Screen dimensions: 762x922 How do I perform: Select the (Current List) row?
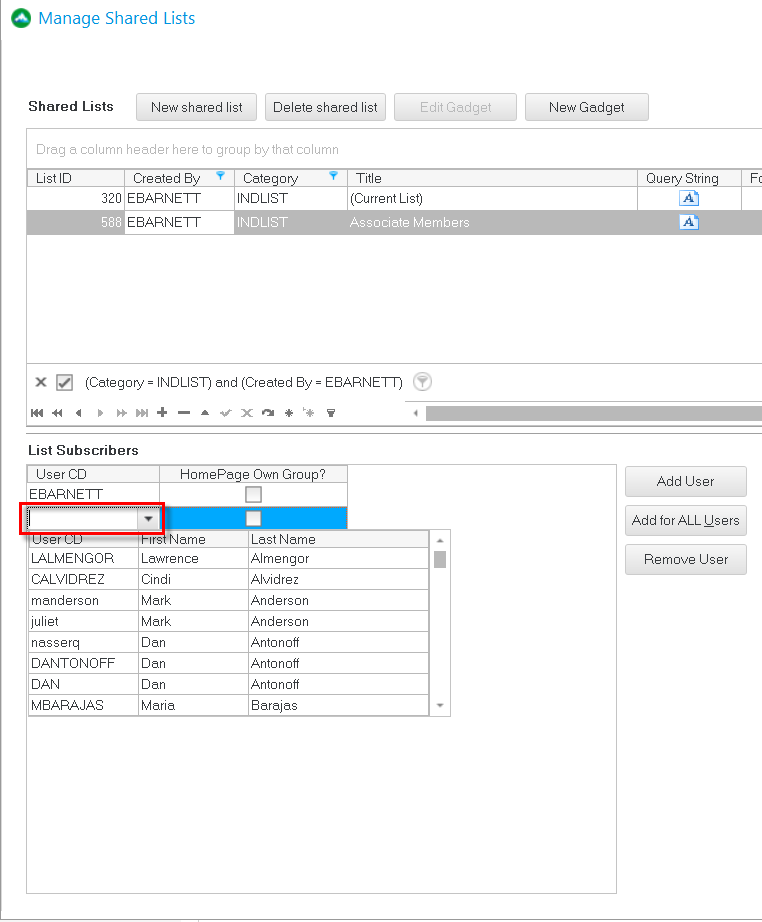pos(395,198)
